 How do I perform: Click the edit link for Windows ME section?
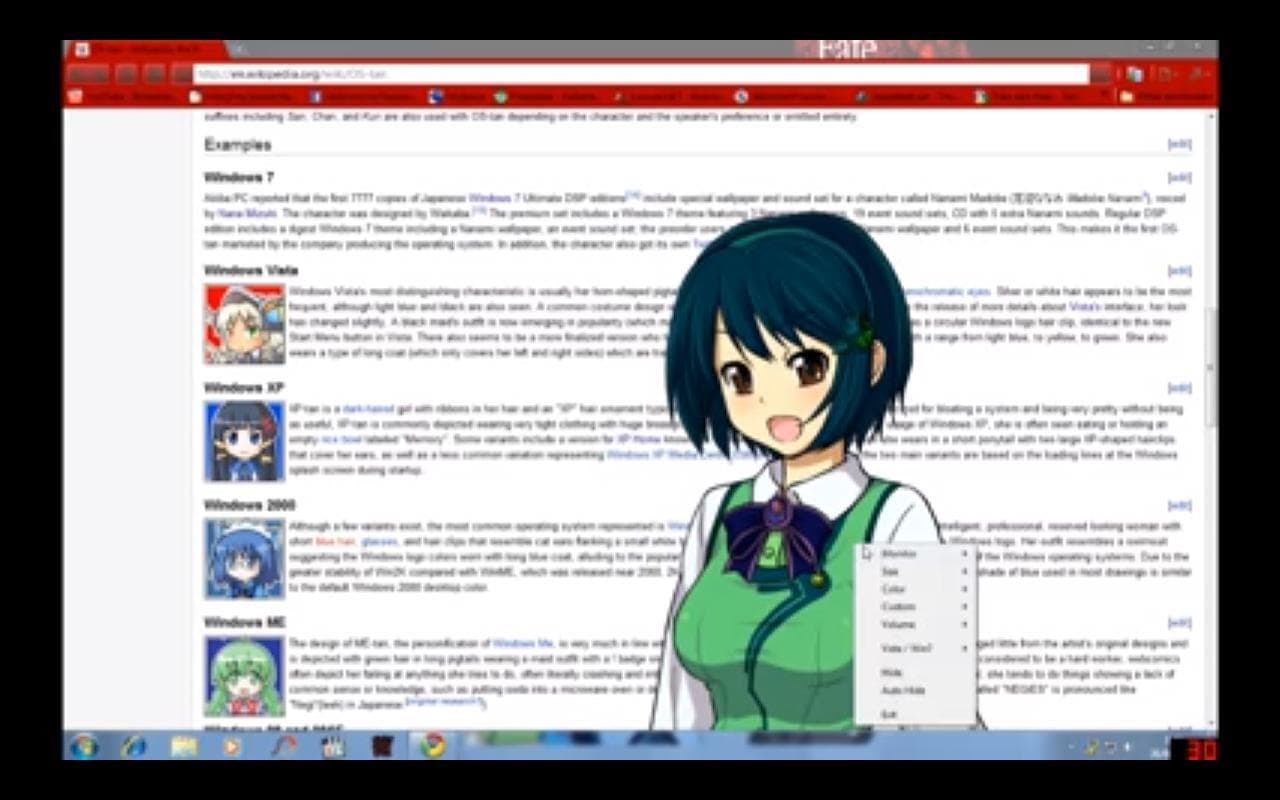[1179, 623]
